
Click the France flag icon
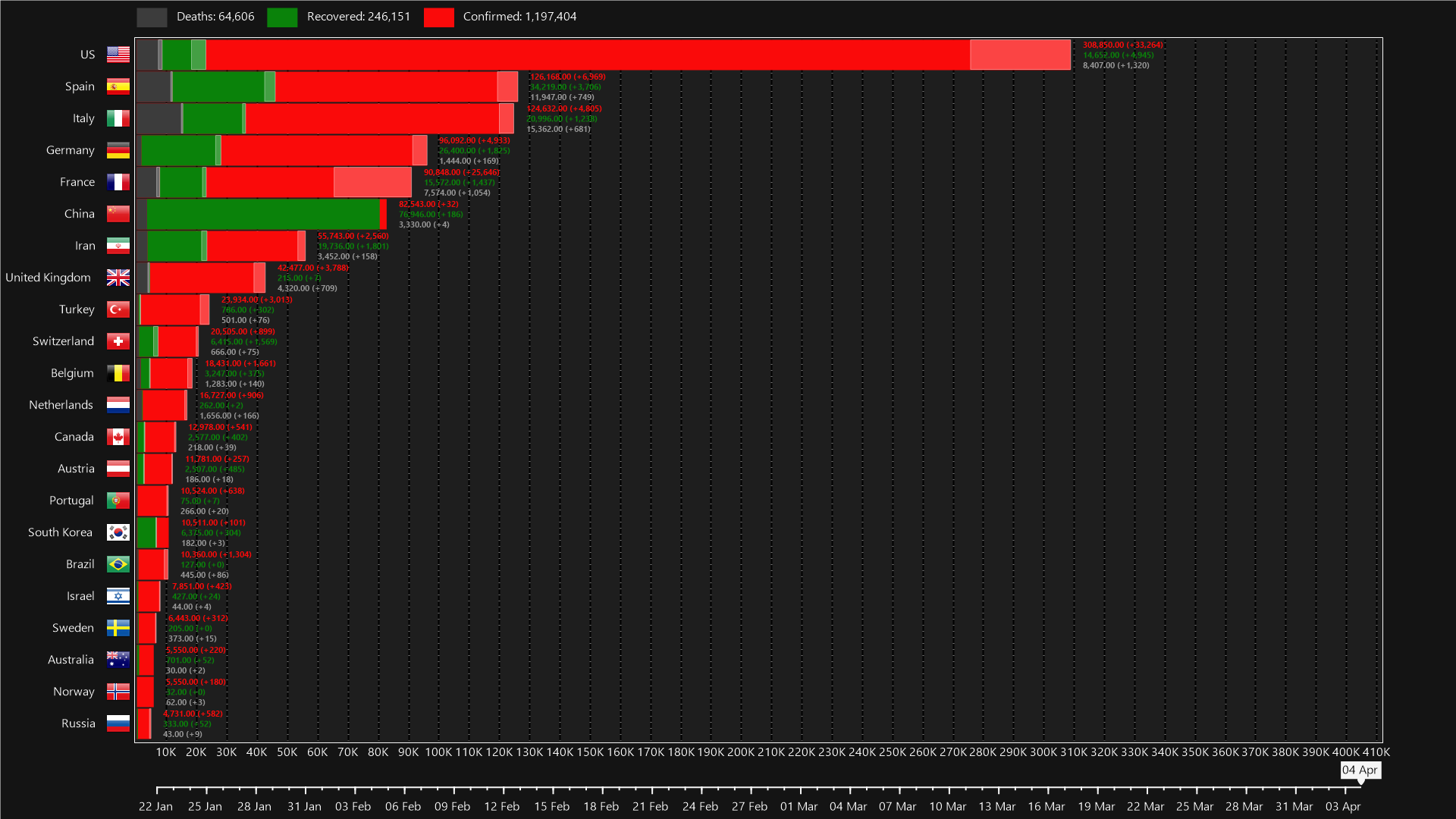point(118,182)
